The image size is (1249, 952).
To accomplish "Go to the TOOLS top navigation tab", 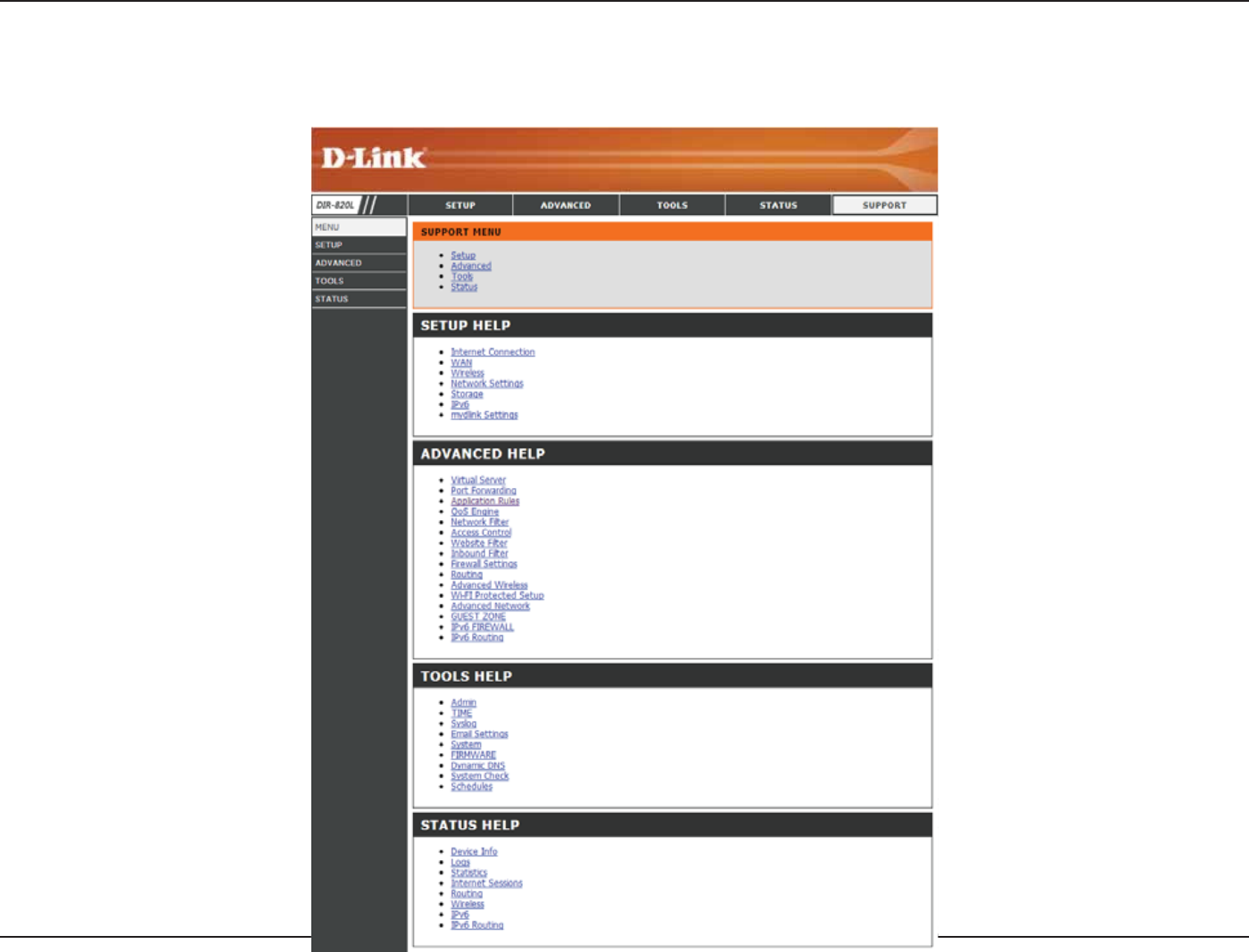I will [672, 205].
